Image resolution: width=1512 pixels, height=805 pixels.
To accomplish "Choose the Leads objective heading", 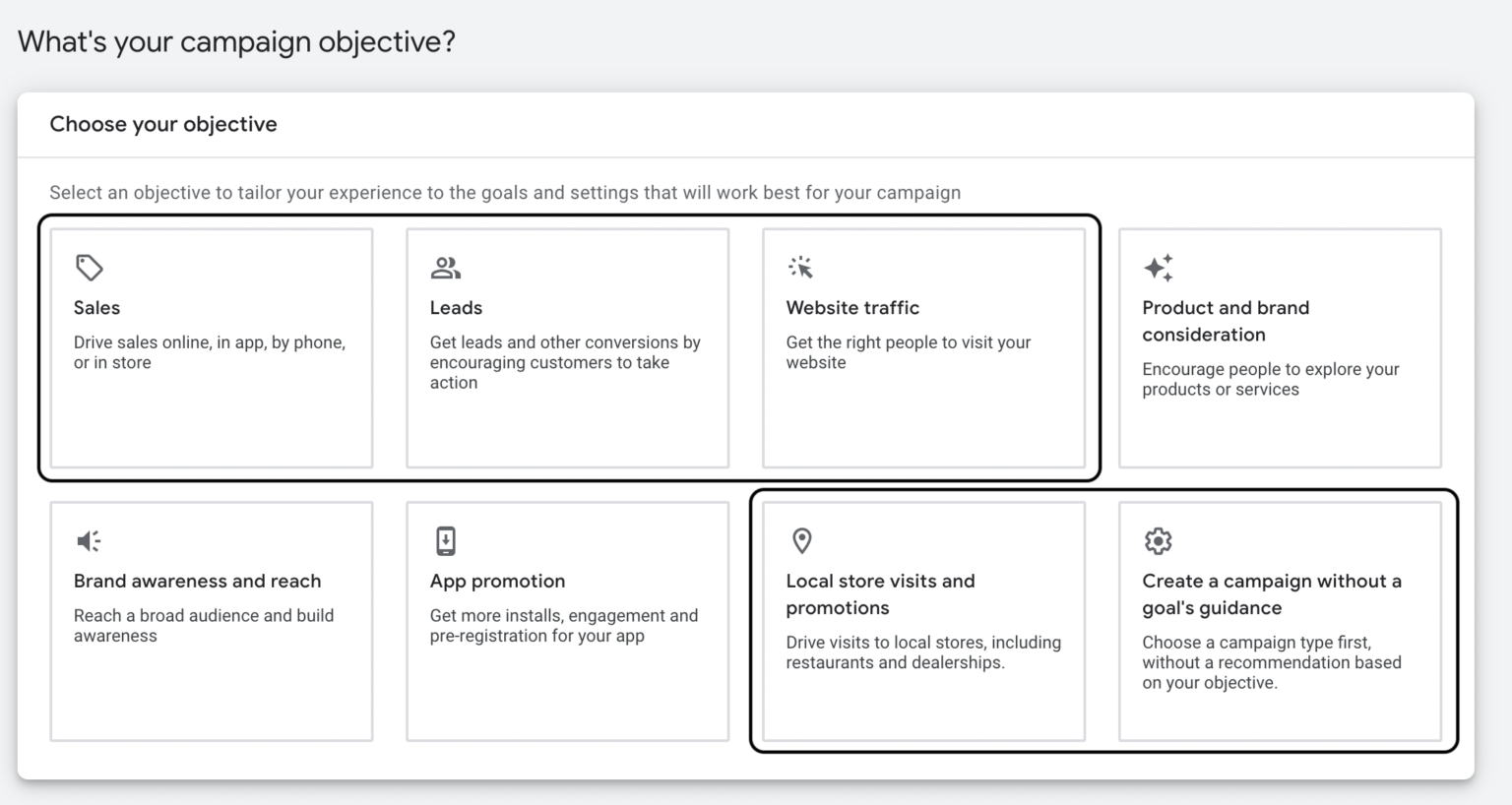I will (456, 308).
